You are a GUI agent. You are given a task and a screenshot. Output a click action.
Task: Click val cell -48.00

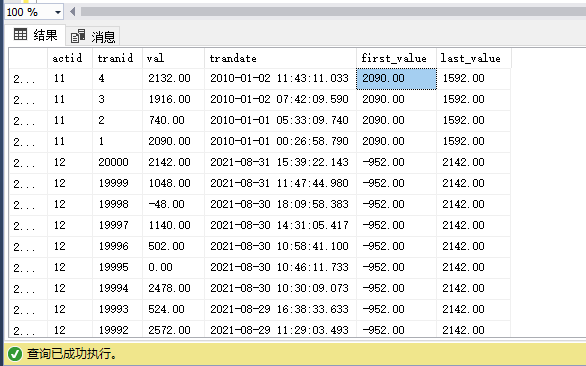(173, 204)
